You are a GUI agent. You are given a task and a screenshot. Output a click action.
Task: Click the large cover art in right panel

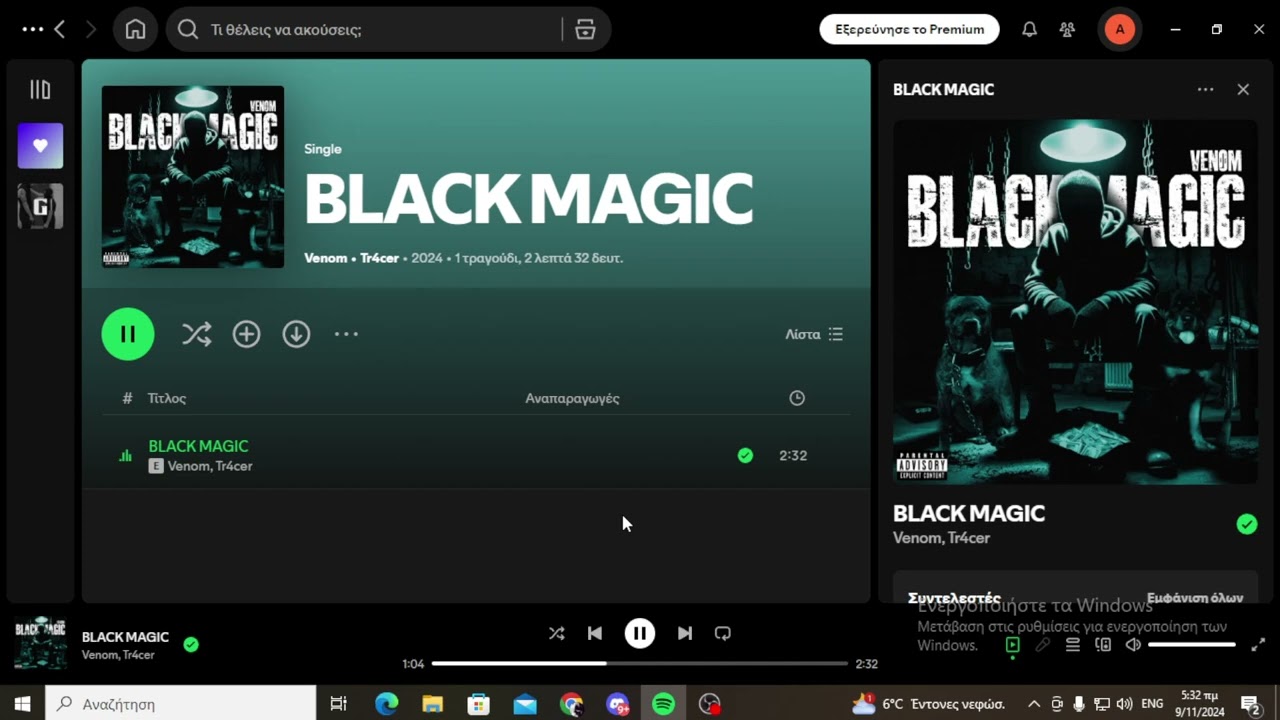click(1075, 302)
